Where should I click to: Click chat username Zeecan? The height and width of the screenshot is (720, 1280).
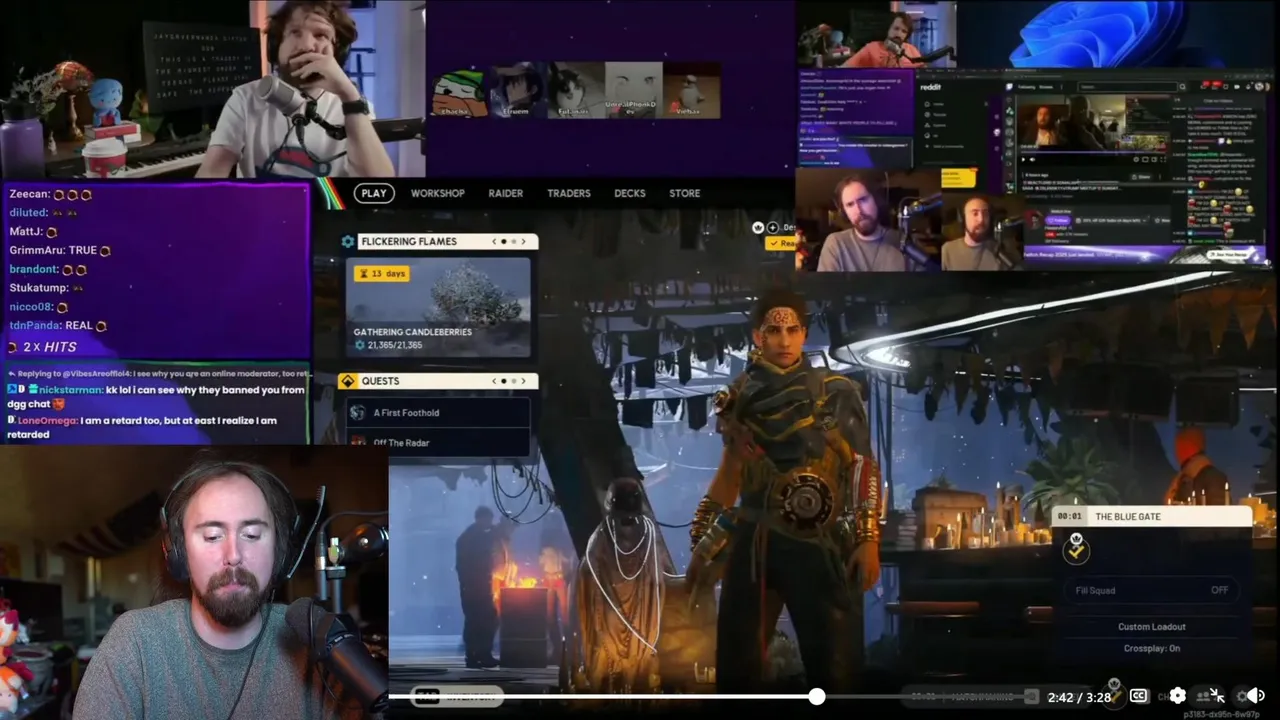[x=28, y=194]
